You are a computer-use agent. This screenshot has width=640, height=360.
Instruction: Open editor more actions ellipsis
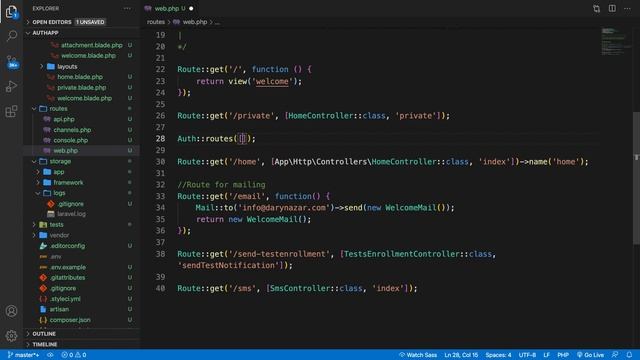pos(627,8)
